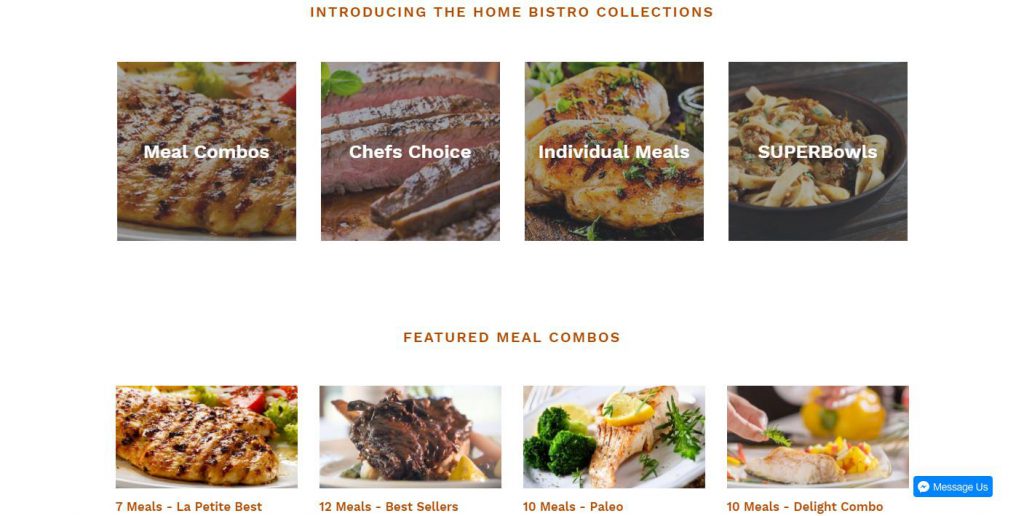Open the Message Us chat button
Screen dimensions: 1024x516
[x=953, y=487]
